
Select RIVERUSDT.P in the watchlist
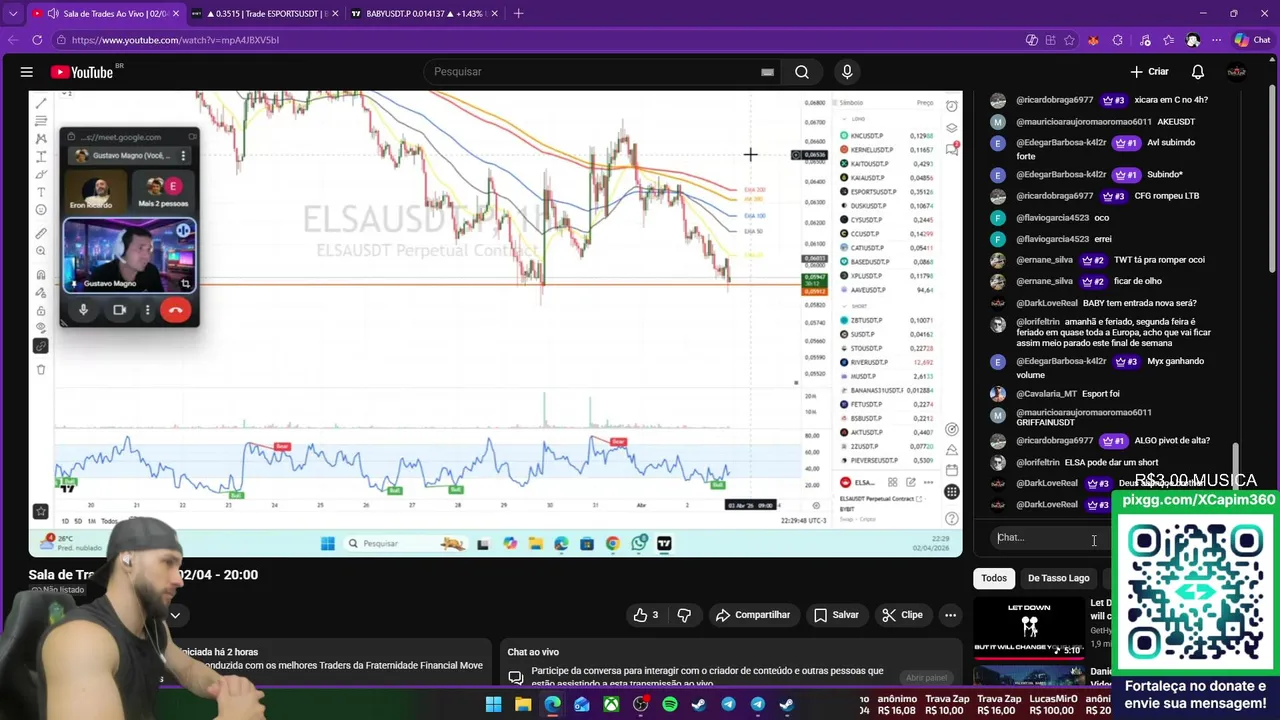[869, 362]
